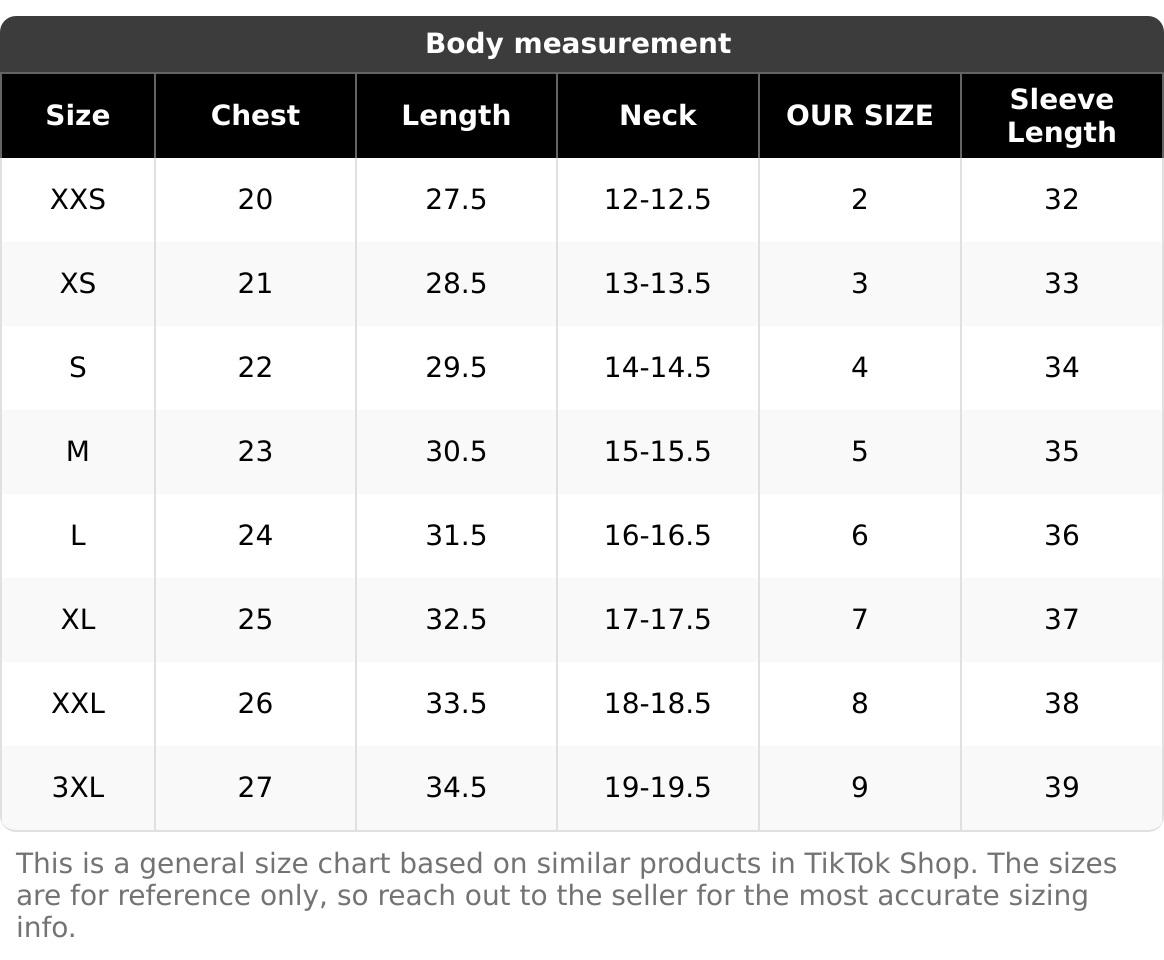Image resolution: width=1164 pixels, height=960 pixels.
Task: Click the Body measurement title bar
Action: [578, 44]
